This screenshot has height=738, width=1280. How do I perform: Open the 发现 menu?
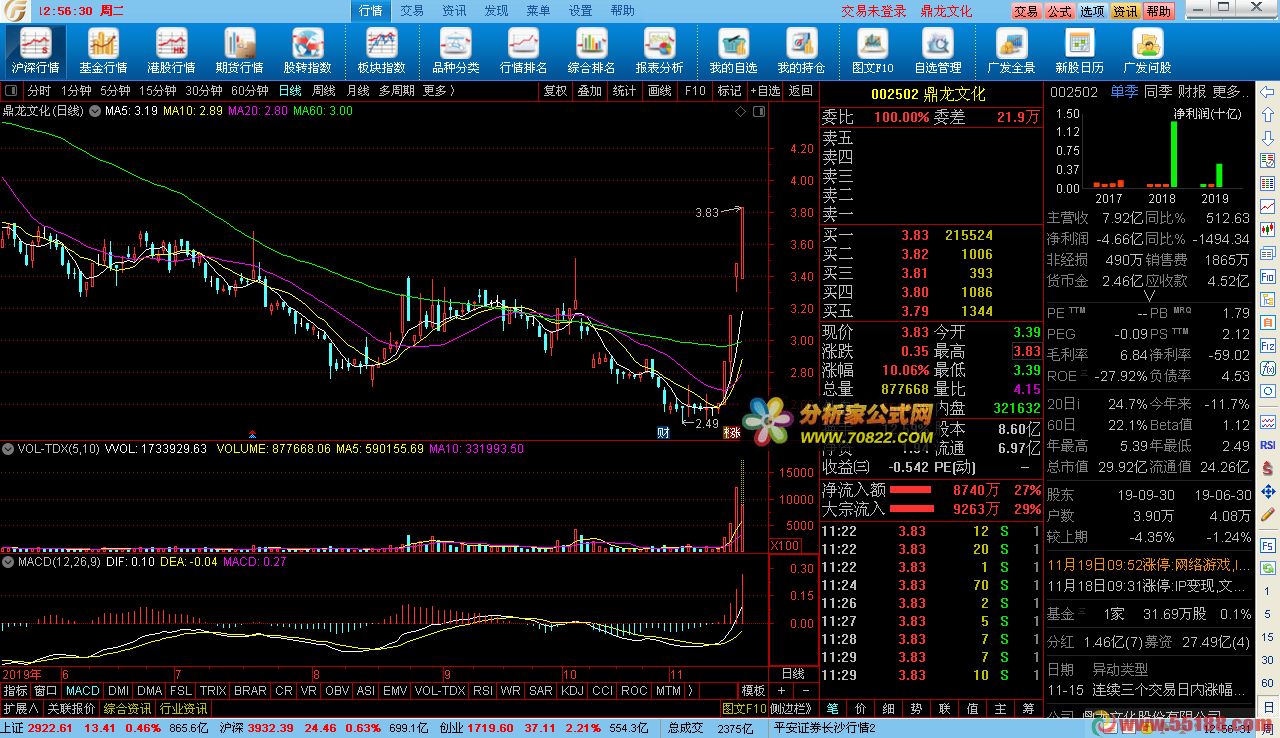tap(496, 11)
